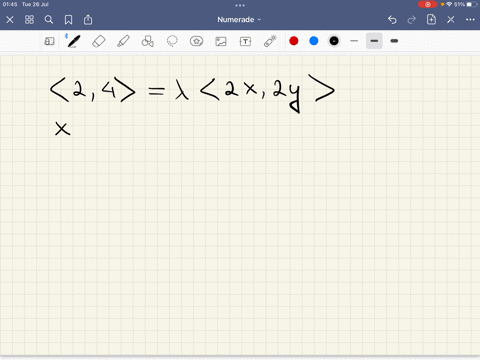Select the Eraser tool
The width and height of the screenshot is (480, 360).
pyautogui.click(x=99, y=41)
